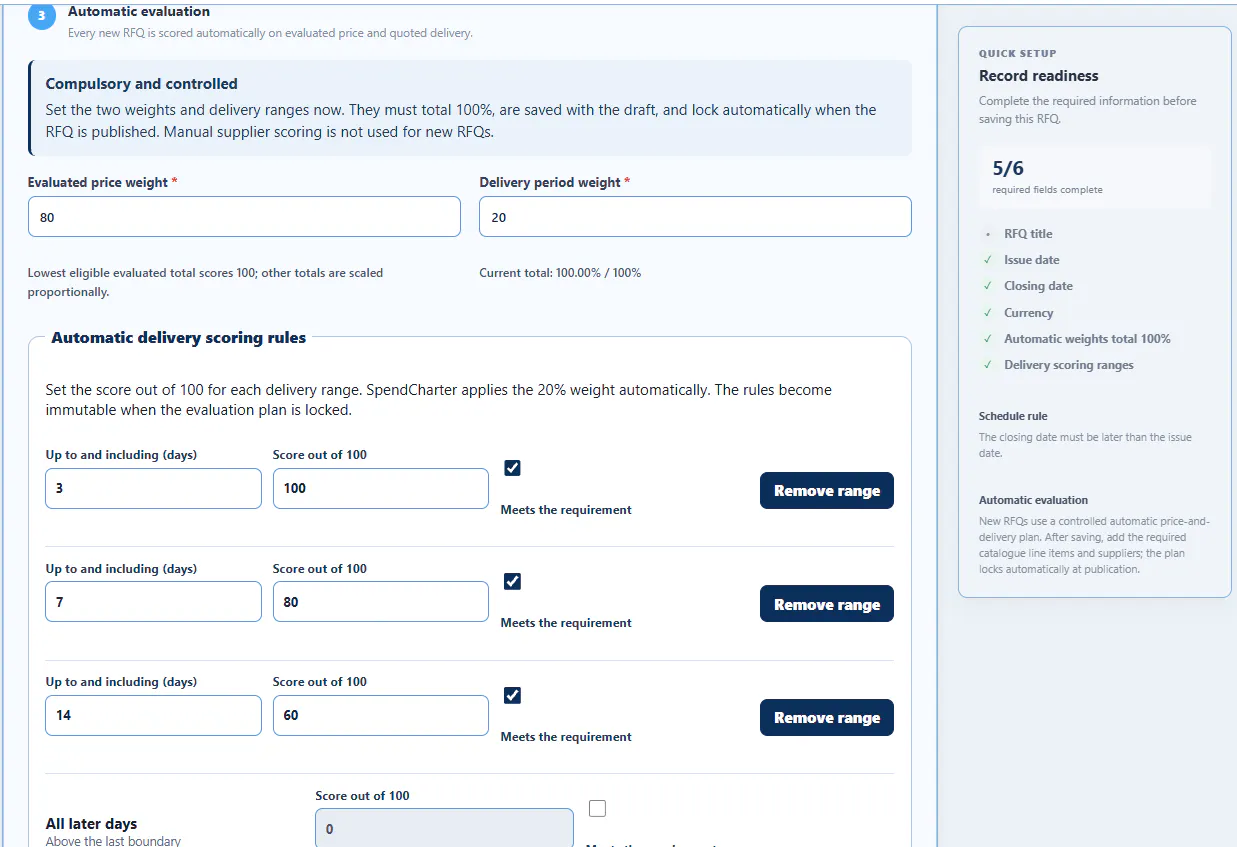1237x847 pixels.
Task: Untick Meets the requirement for 3-day range
Action: coord(513,468)
